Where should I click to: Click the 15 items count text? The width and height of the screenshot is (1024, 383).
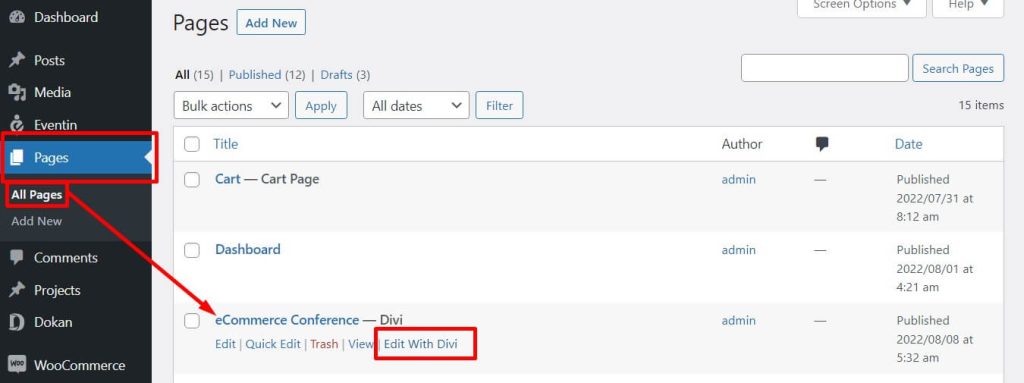(x=981, y=105)
